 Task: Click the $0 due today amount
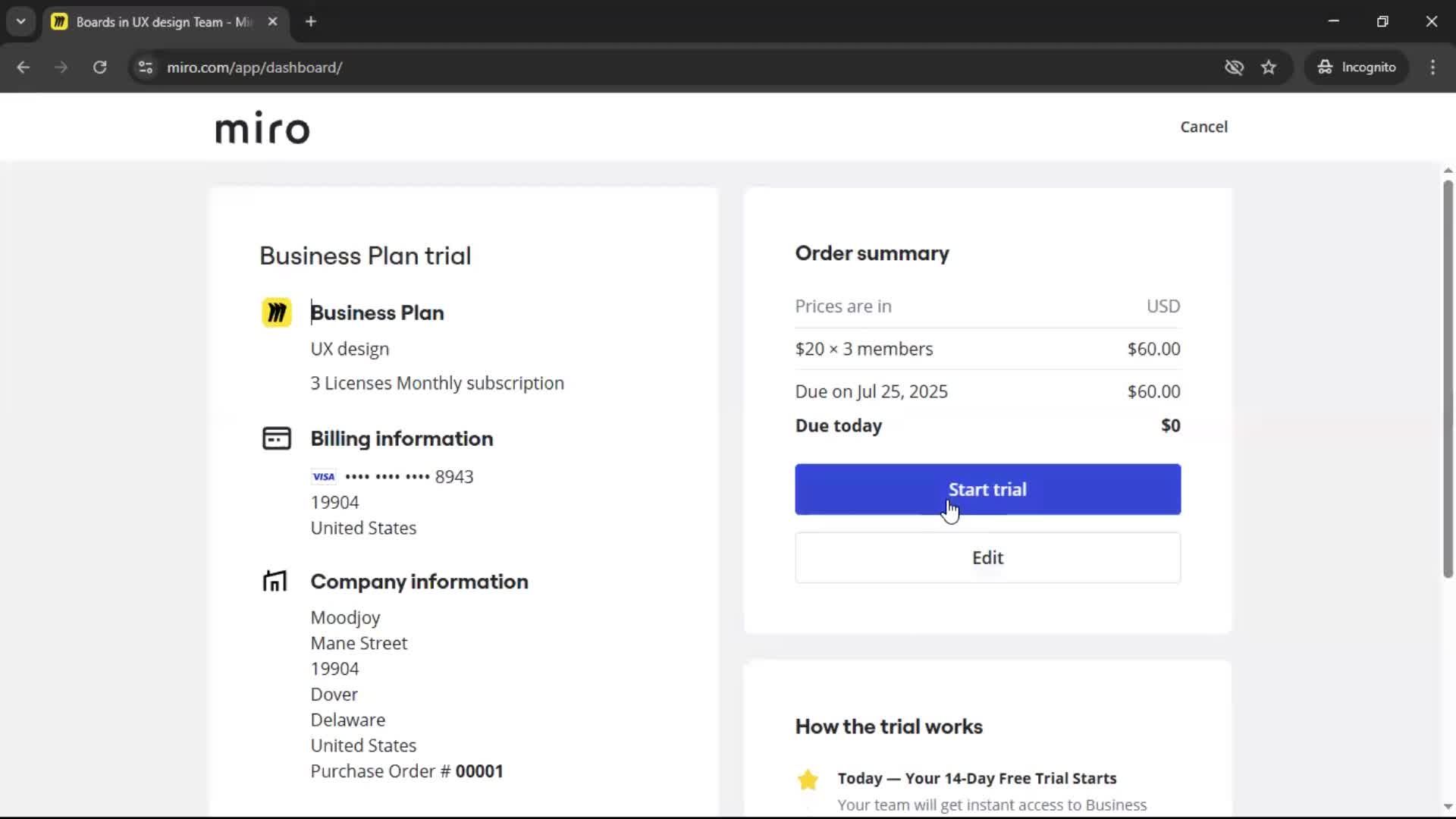[1170, 425]
